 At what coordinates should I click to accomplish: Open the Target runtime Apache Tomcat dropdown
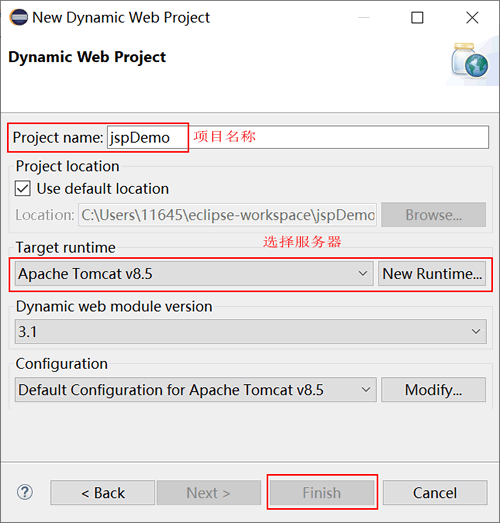[x=194, y=274]
